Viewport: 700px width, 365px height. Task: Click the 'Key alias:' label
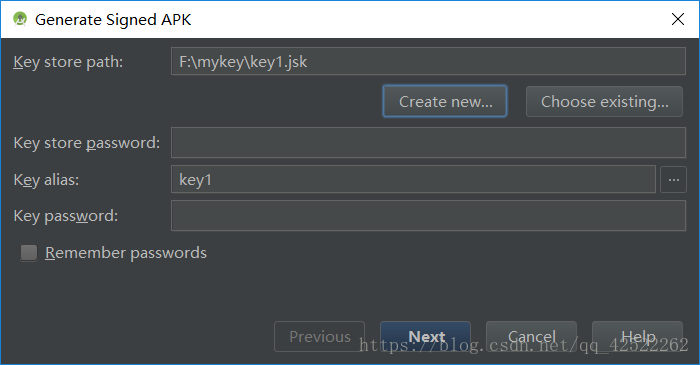pos(46,180)
